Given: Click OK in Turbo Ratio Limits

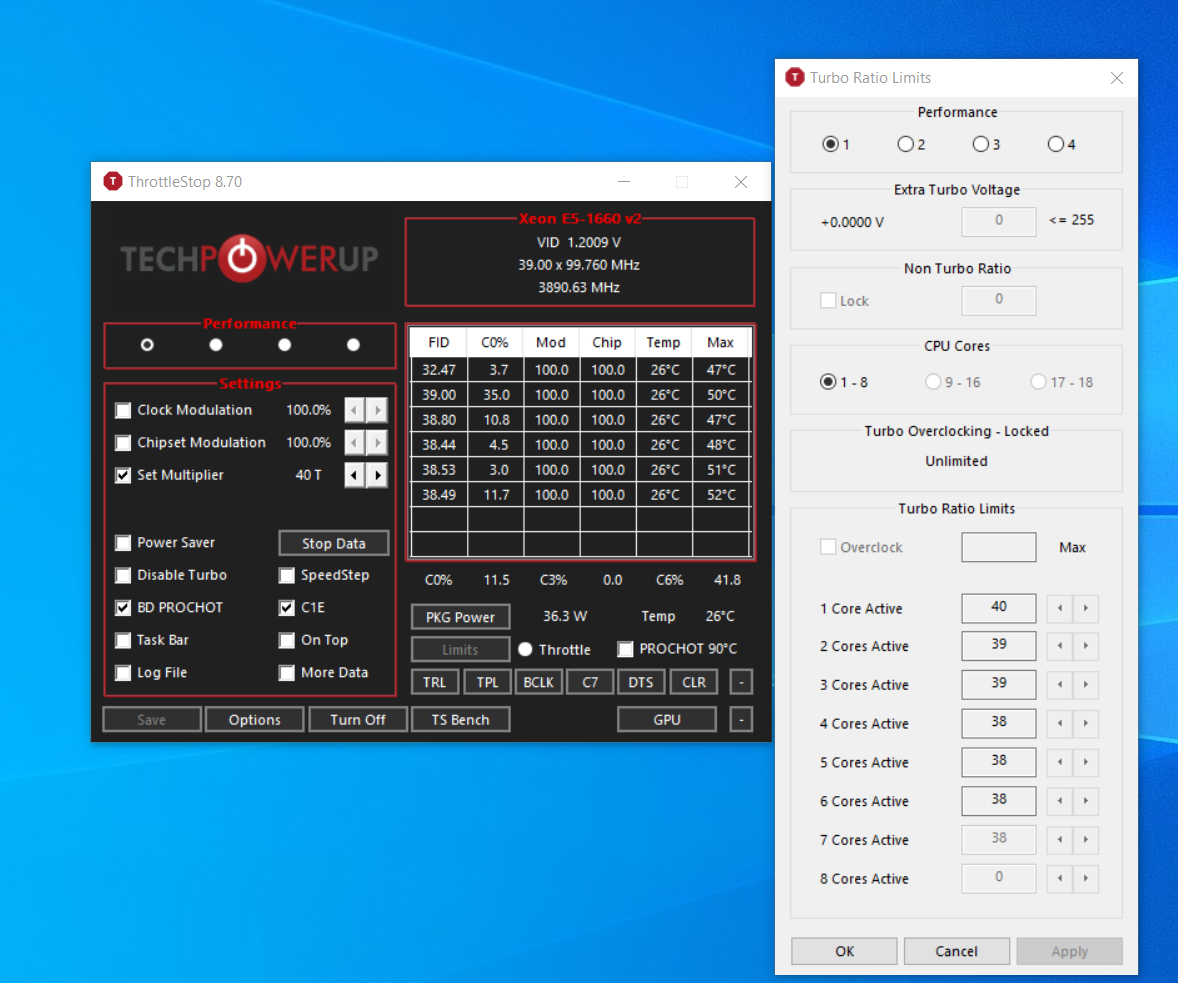Looking at the screenshot, I should 844,951.
